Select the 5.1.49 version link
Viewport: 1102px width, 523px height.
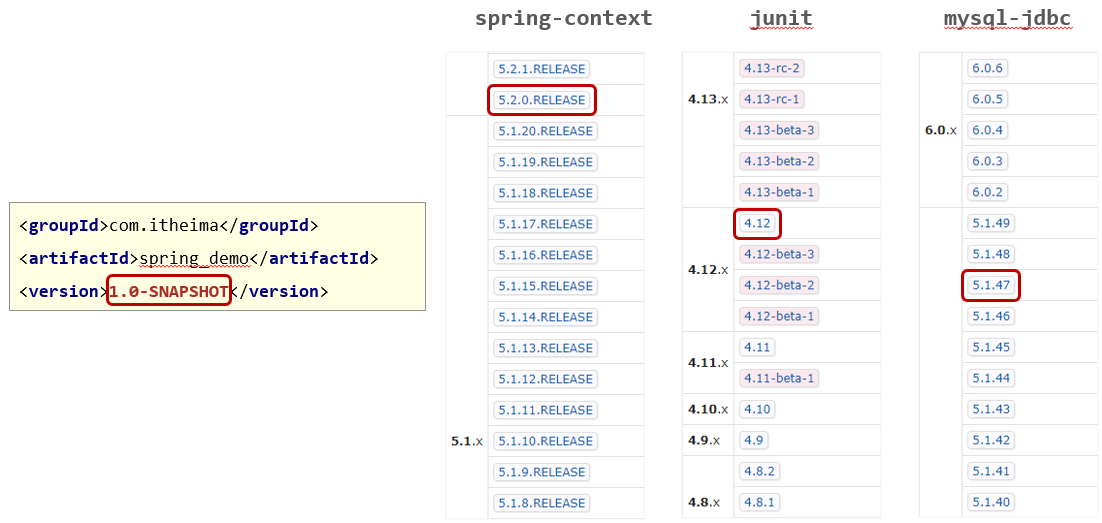tap(991, 224)
